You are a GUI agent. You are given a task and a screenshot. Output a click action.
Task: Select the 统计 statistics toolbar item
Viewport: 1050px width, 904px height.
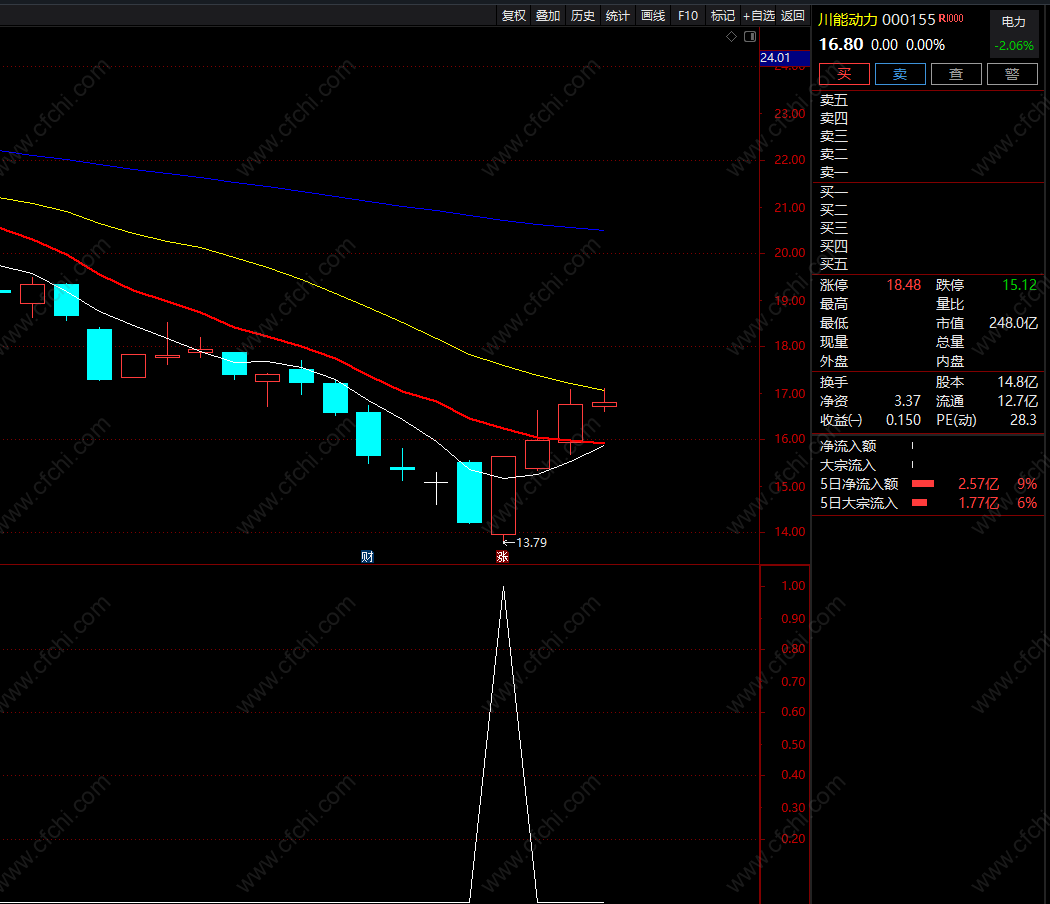617,15
